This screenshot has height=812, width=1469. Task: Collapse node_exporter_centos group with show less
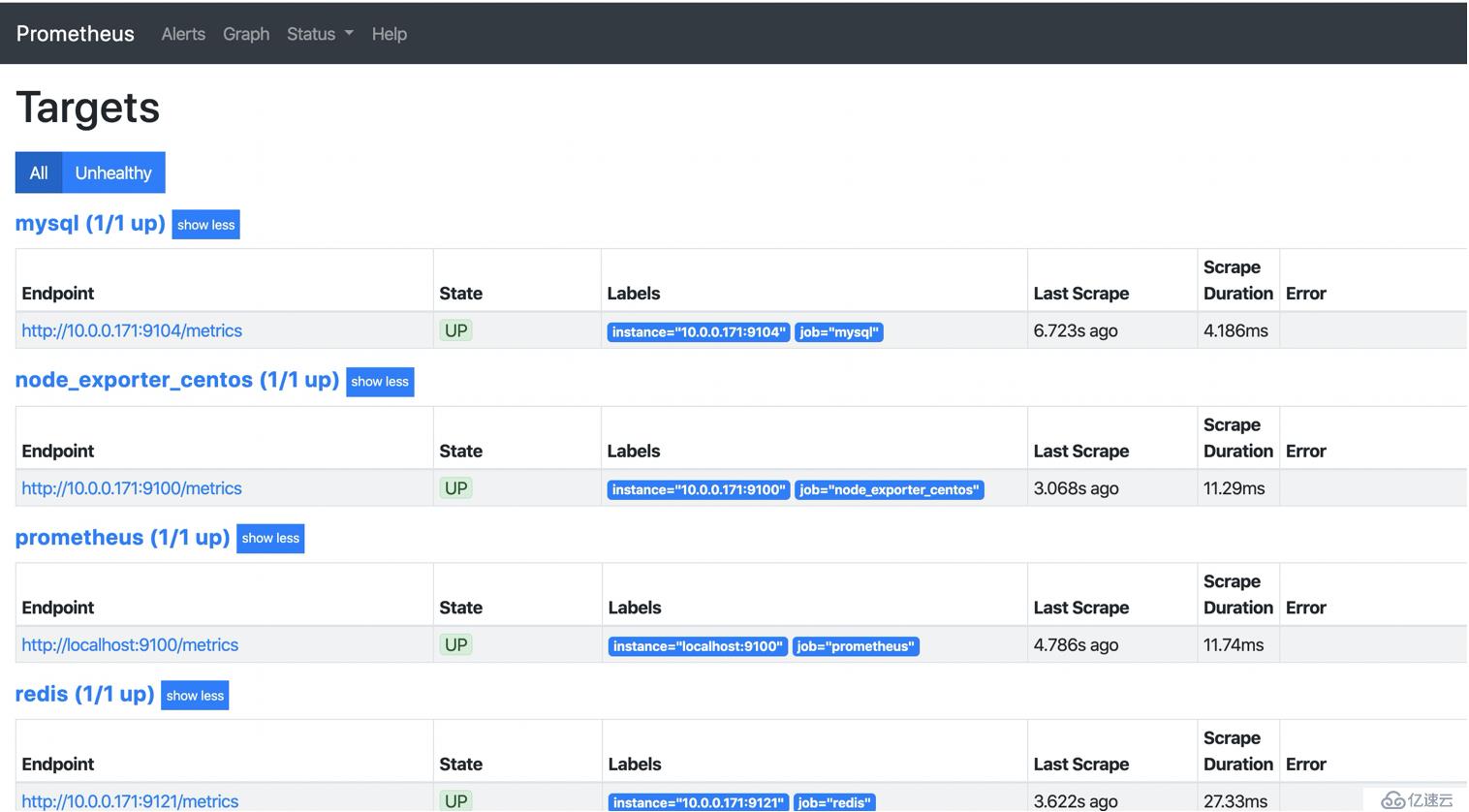380,382
